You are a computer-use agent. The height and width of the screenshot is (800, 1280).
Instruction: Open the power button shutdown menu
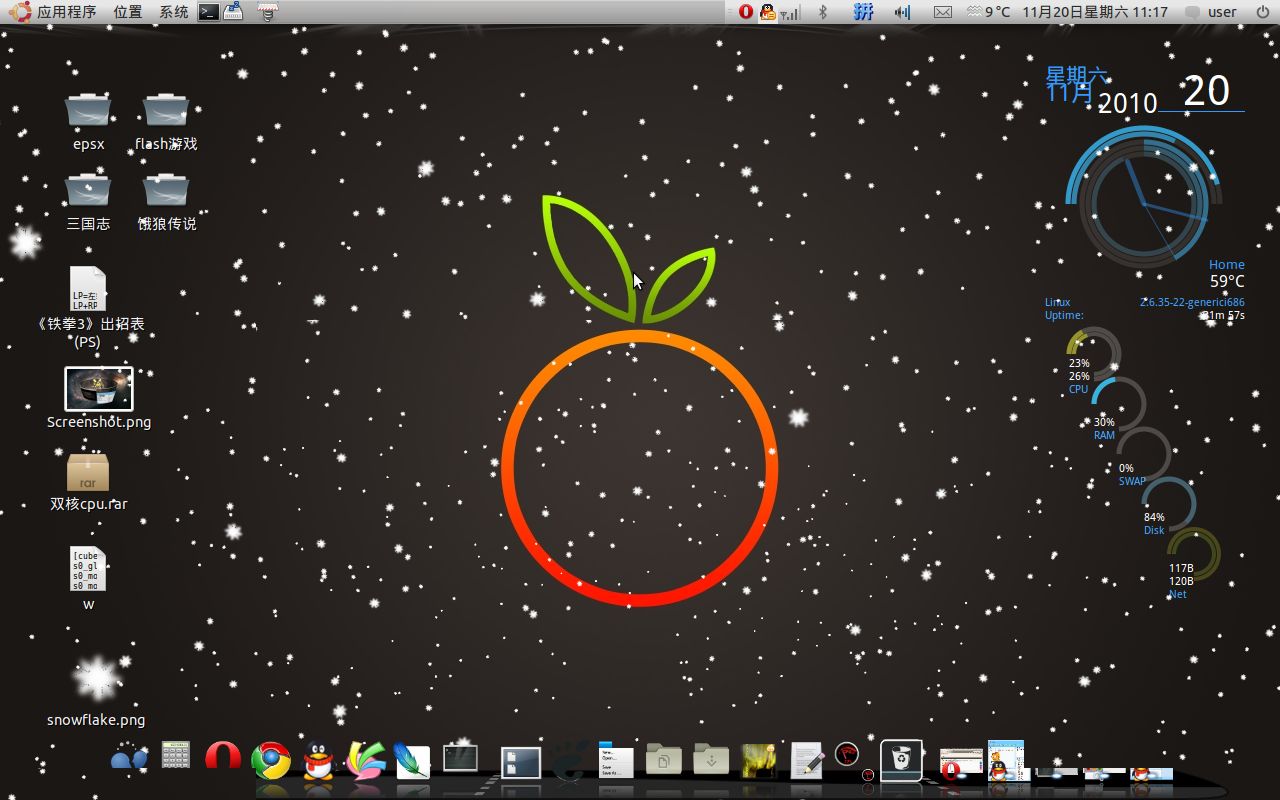tap(1263, 12)
